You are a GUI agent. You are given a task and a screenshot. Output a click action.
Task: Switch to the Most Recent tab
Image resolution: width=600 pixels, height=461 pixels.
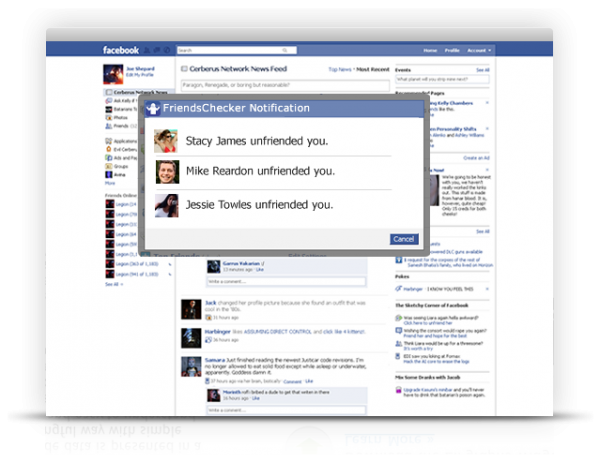point(373,69)
